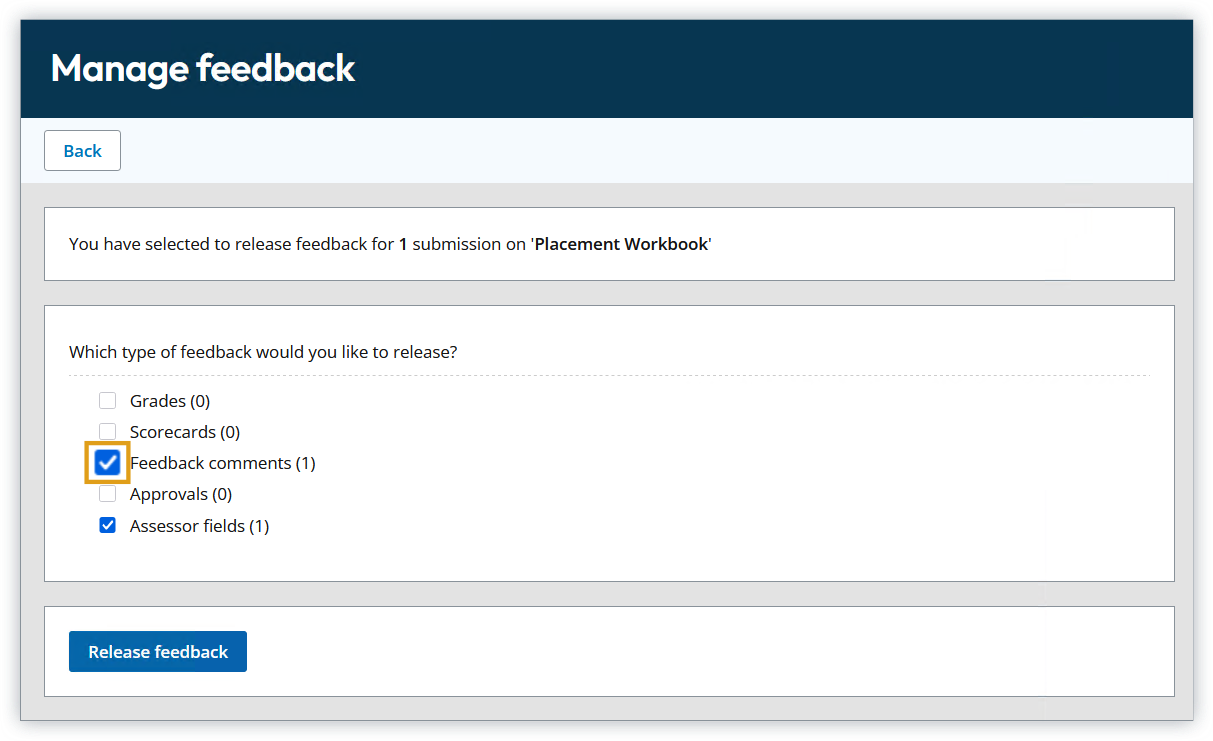The height and width of the screenshot is (741, 1213).
Task: Click the Manage feedback page heading
Action: click(203, 68)
